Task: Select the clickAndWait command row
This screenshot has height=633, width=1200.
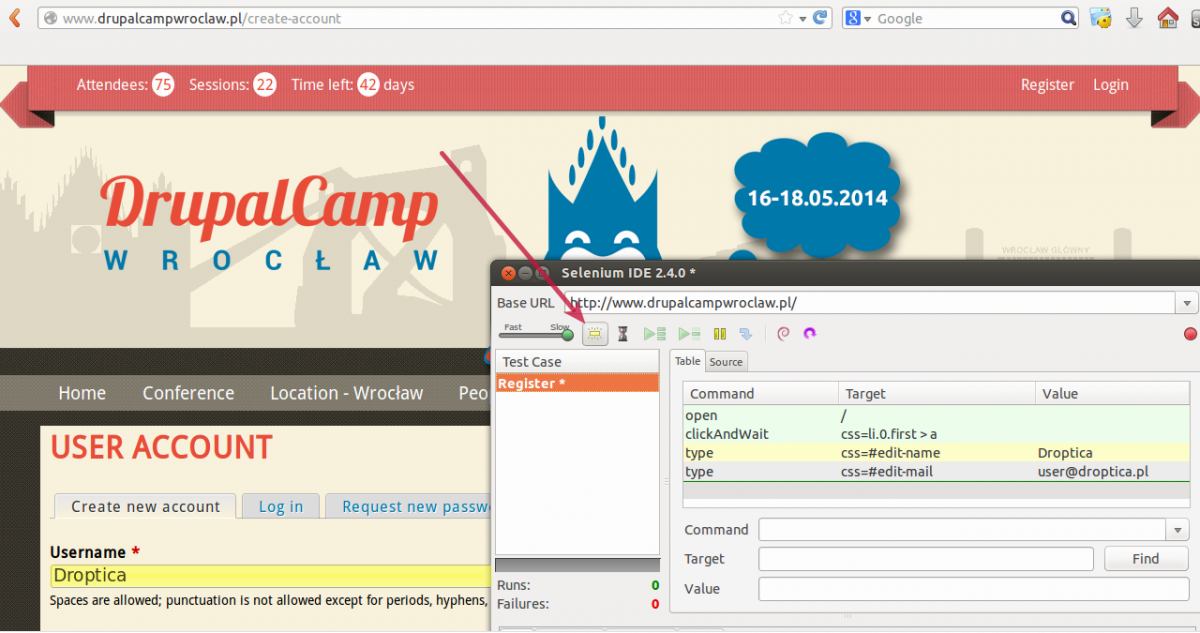Action: pyautogui.click(x=936, y=434)
